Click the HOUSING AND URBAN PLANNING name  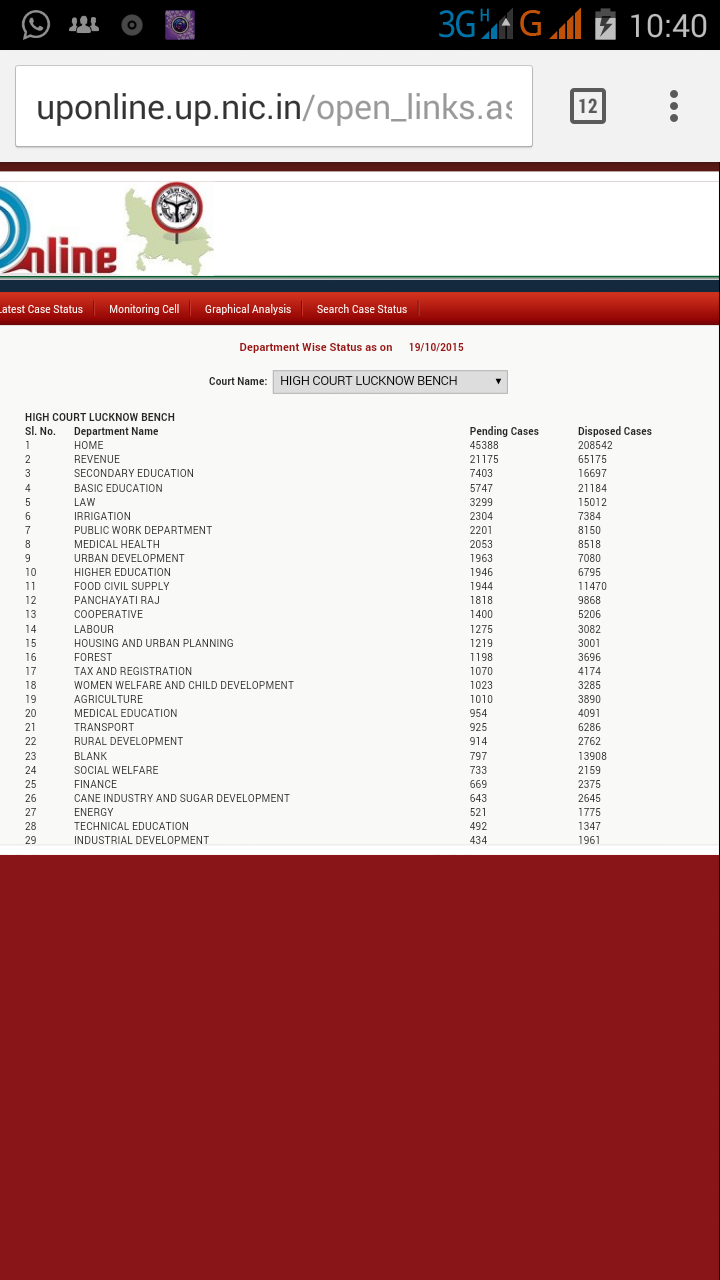[x=154, y=644]
